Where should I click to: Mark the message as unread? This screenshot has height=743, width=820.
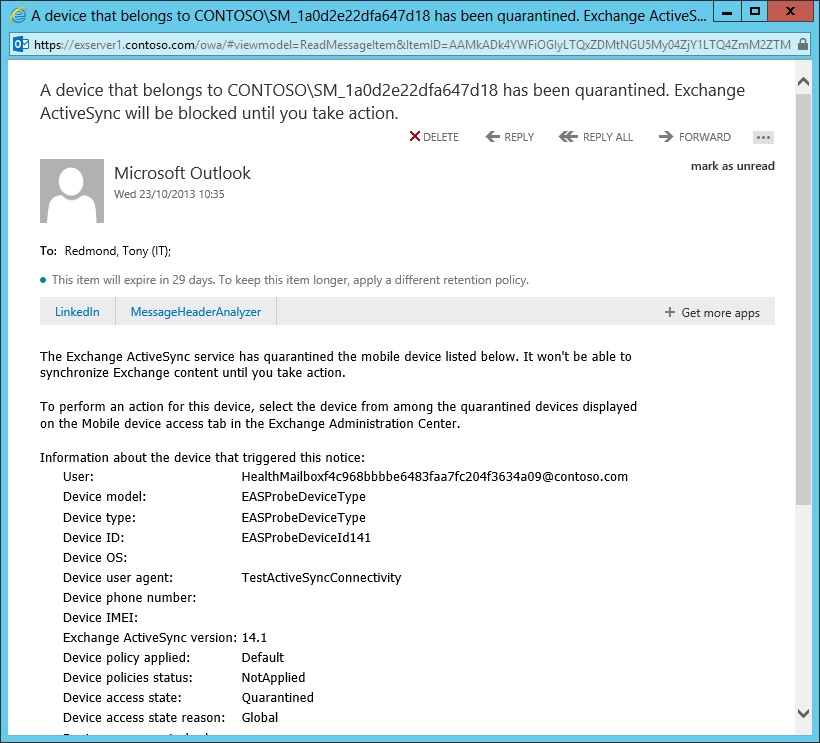(732, 166)
